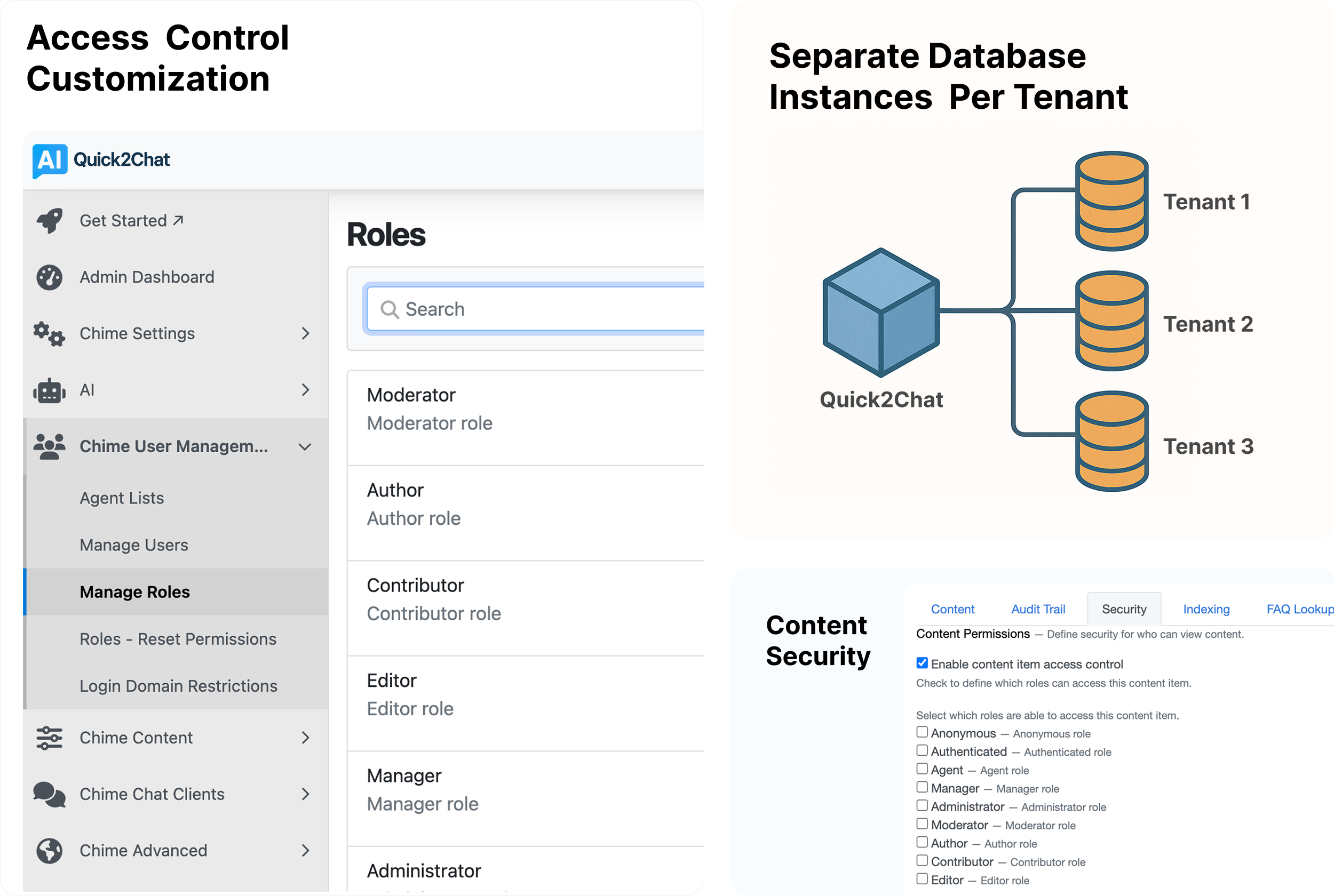
Task: Expand the Chime Advanced menu arrow
Action: [x=306, y=851]
